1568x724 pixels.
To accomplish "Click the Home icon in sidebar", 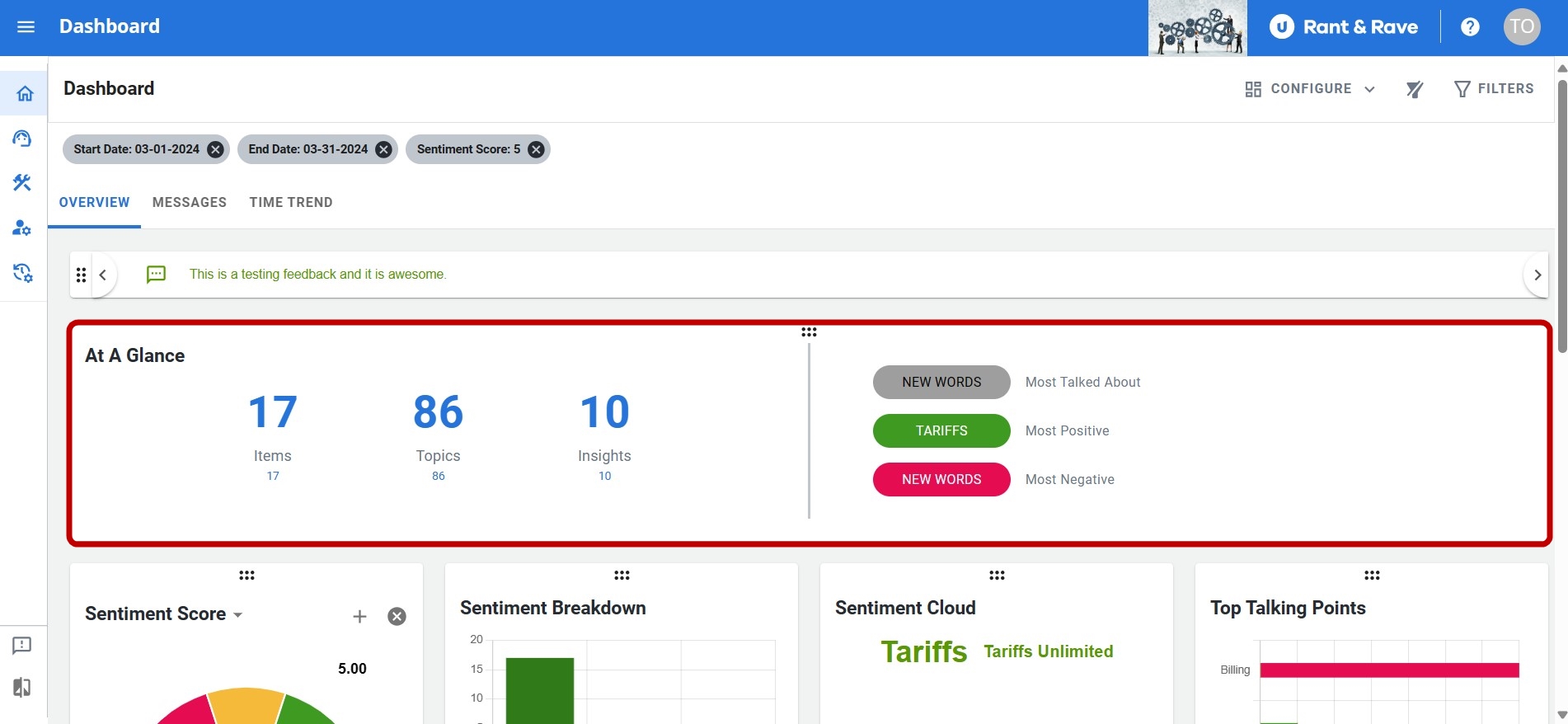I will 25,93.
